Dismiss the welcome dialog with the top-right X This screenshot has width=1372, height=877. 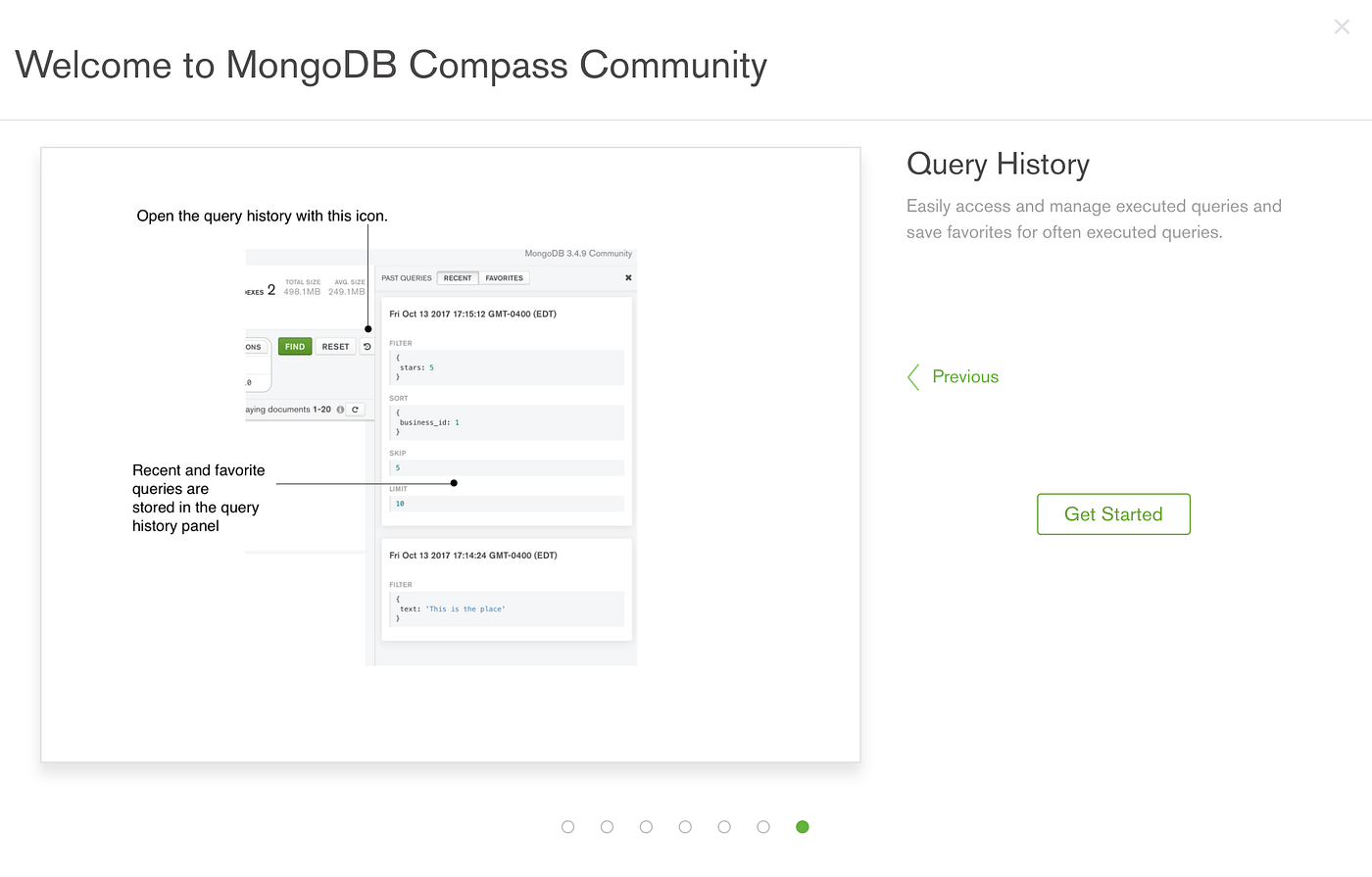point(1342,26)
